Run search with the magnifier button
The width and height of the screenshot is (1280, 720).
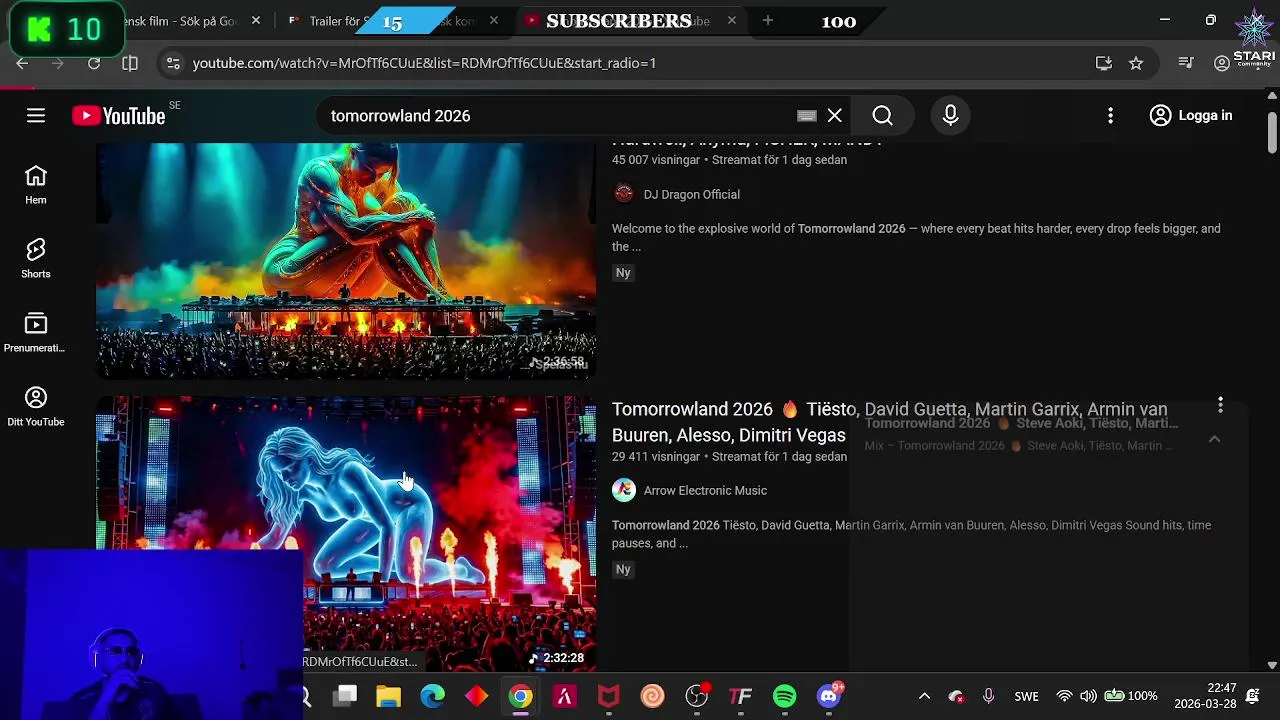click(882, 116)
